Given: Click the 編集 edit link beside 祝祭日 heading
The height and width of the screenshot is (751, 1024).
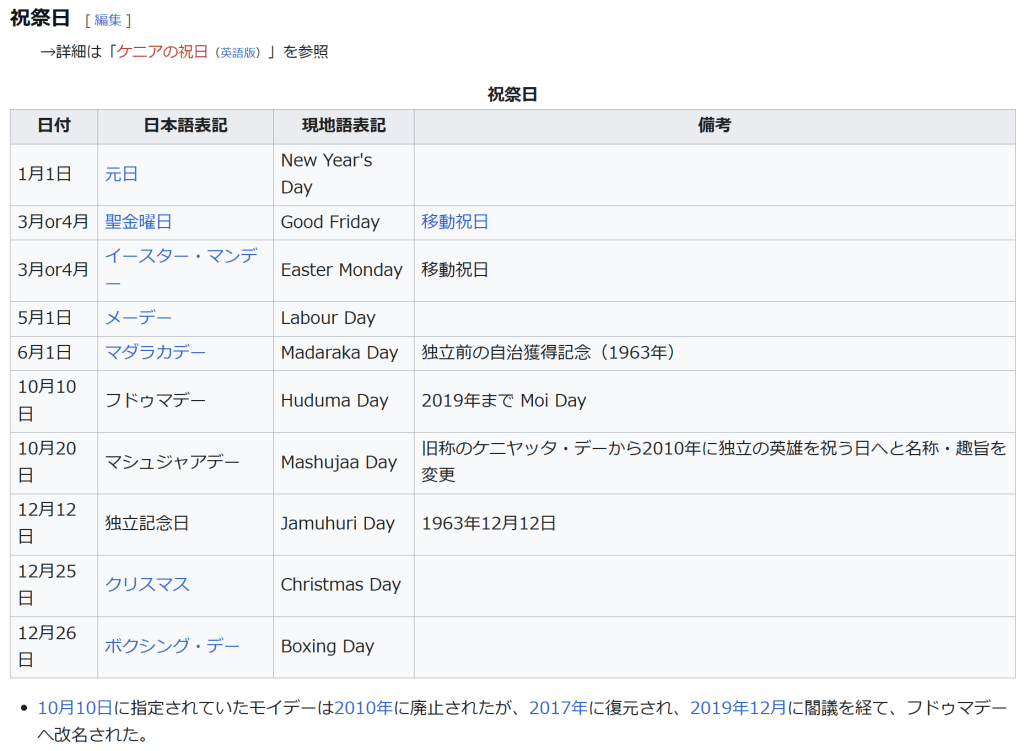Looking at the screenshot, I should tap(108, 20).
